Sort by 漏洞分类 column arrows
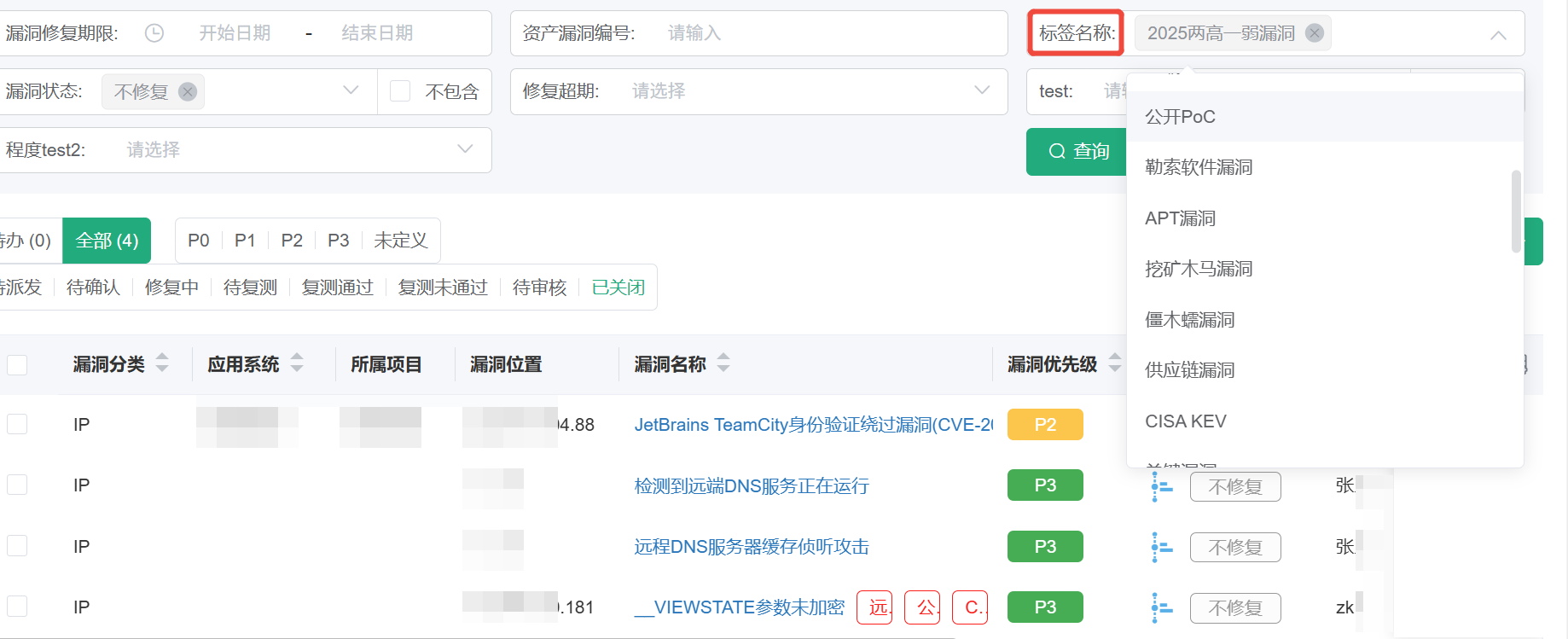The width and height of the screenshot is (1568, 639). [162, 363]
